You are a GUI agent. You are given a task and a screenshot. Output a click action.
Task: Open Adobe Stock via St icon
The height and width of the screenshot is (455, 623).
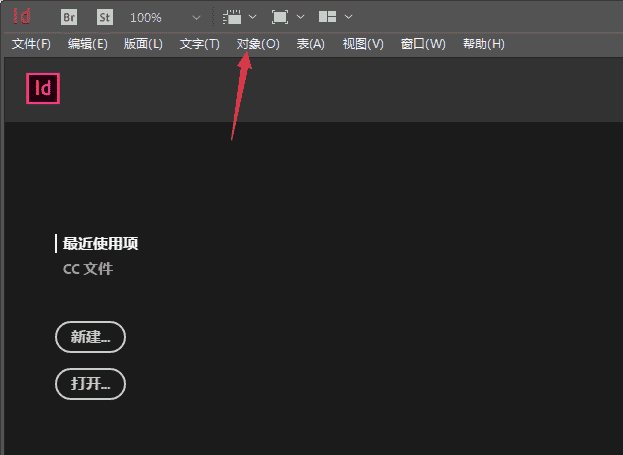pos(105,17)
